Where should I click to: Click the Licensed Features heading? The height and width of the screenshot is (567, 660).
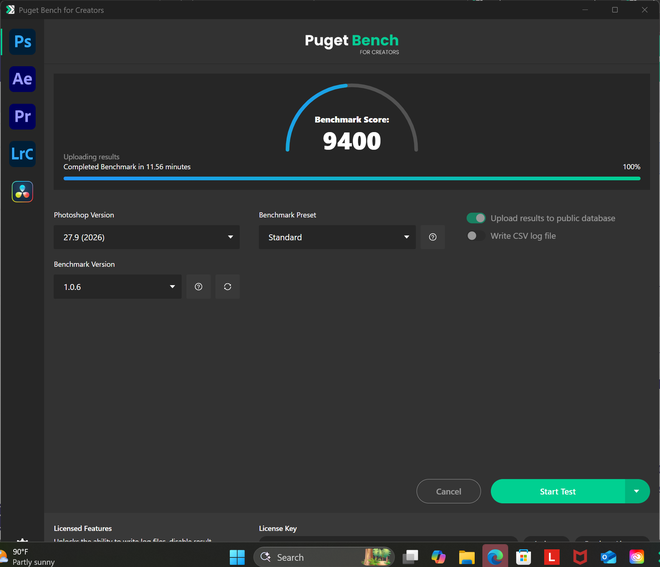pos(83,528)
